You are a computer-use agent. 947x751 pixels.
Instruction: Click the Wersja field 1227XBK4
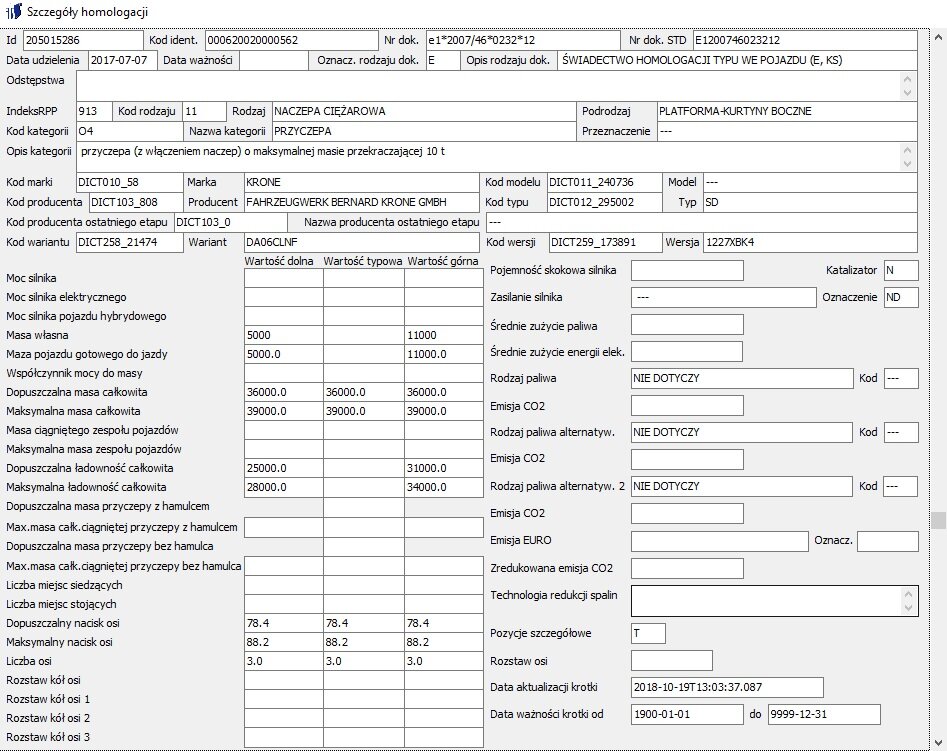(811, 242)
